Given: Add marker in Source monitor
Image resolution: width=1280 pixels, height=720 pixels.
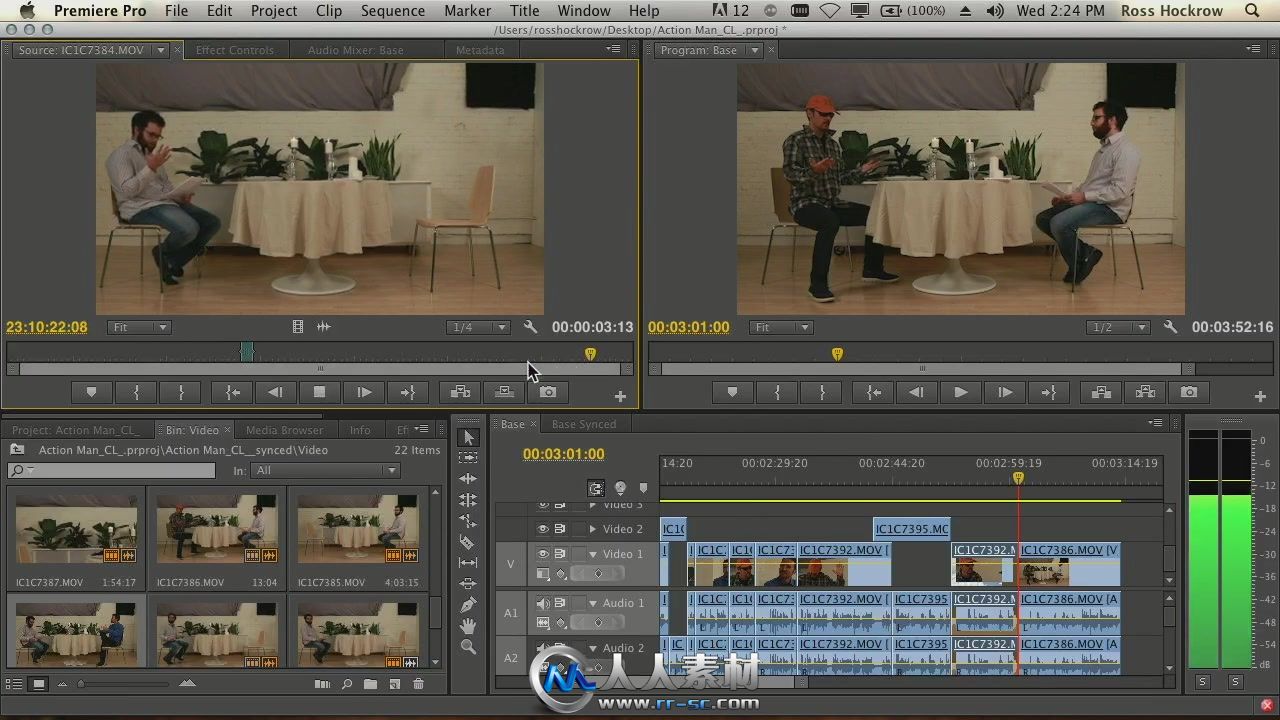Looking at the screenshot, I should pos(91,393).
